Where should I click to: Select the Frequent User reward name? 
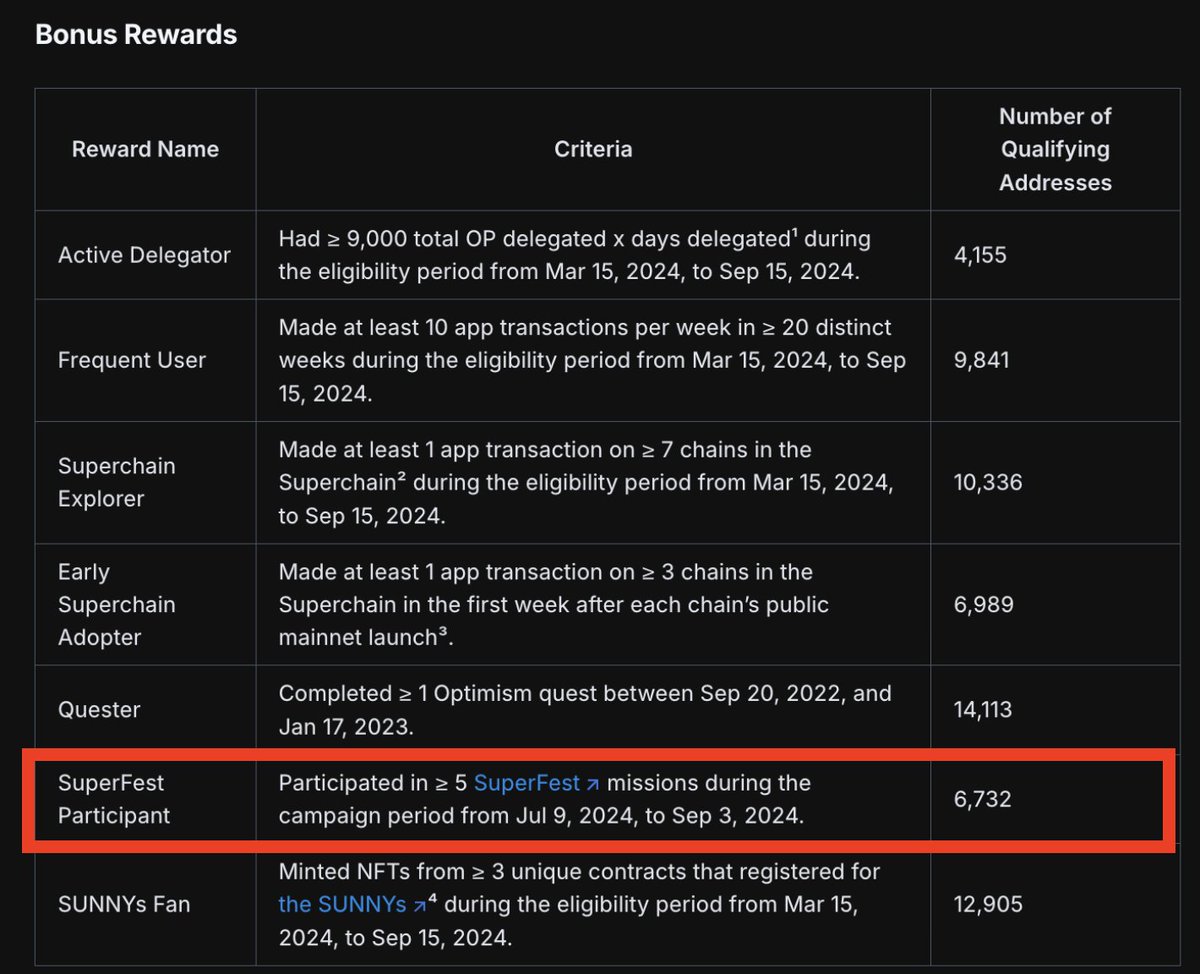point(132,361)
